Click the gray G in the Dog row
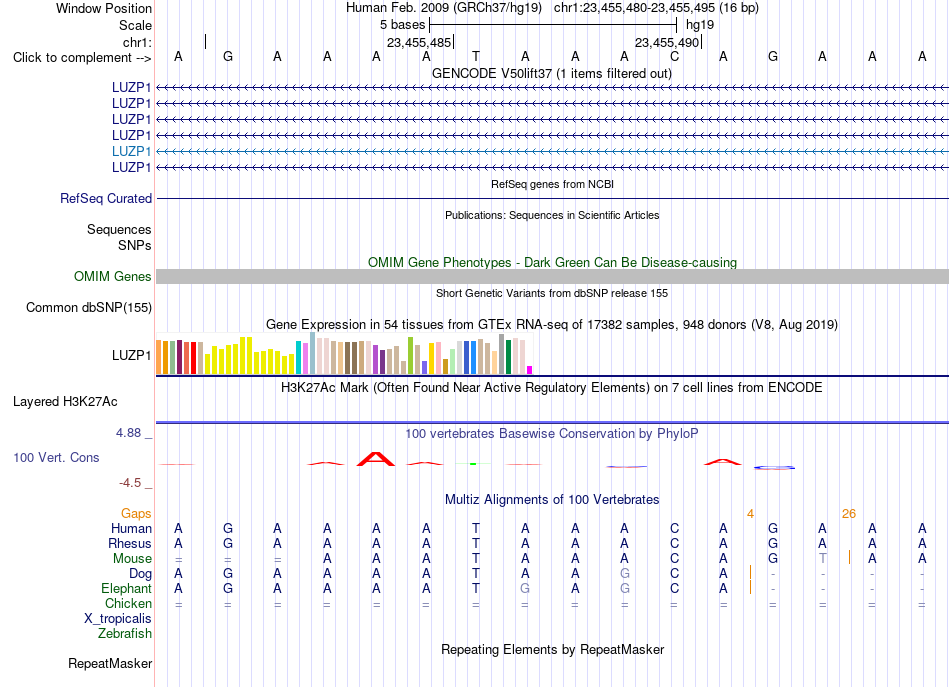 click(625, 573)
